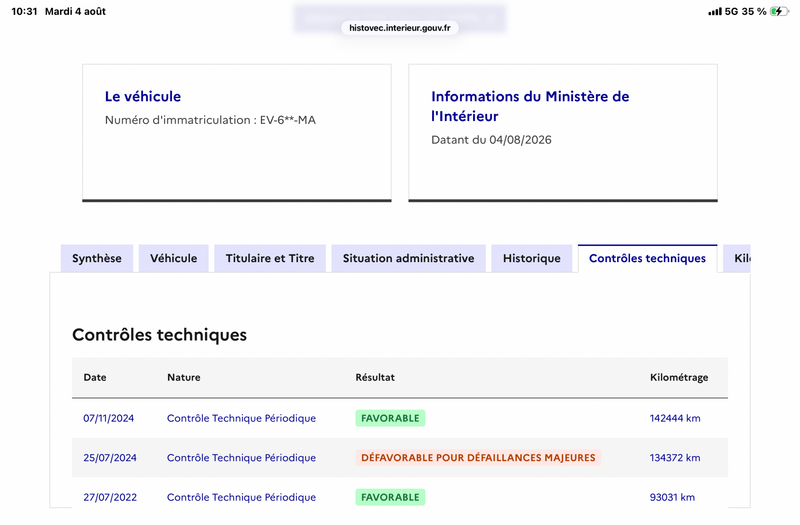Open the Situation administrative tab
800x525 pixels.
[409, 258]
